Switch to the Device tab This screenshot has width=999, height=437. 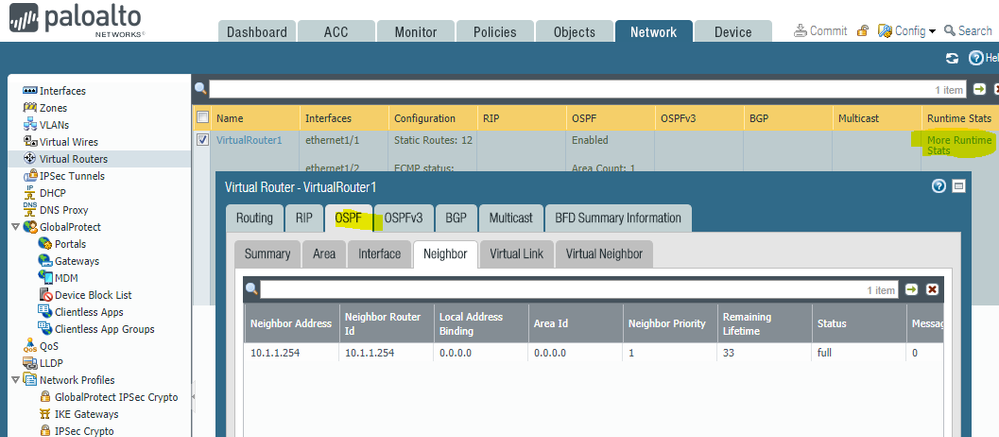(733, 32)
